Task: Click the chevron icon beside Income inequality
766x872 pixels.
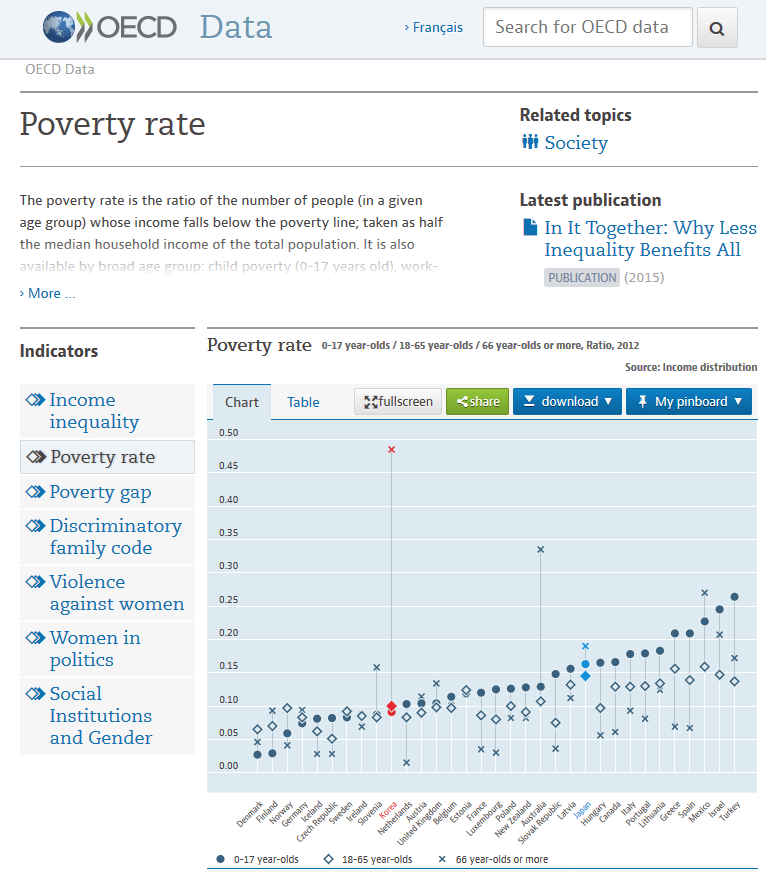Action: tap(36, 399)
